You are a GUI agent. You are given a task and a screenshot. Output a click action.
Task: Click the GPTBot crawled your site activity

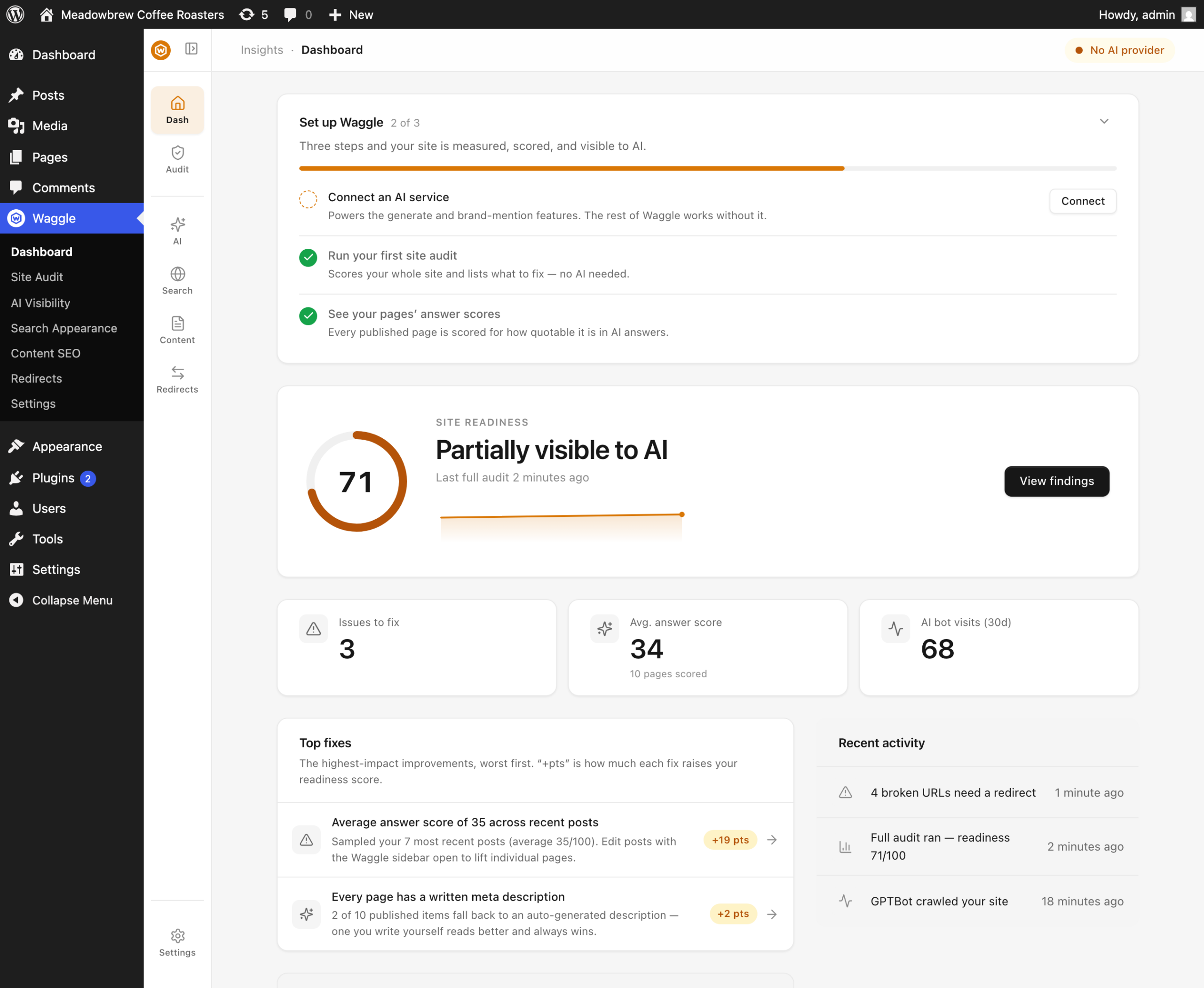tap(977, 901)
